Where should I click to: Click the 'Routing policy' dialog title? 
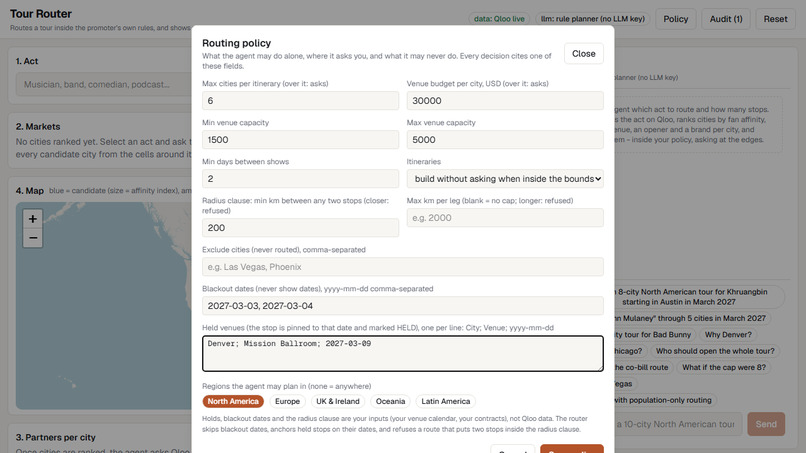pyautogui.click(x=236, y=43)
